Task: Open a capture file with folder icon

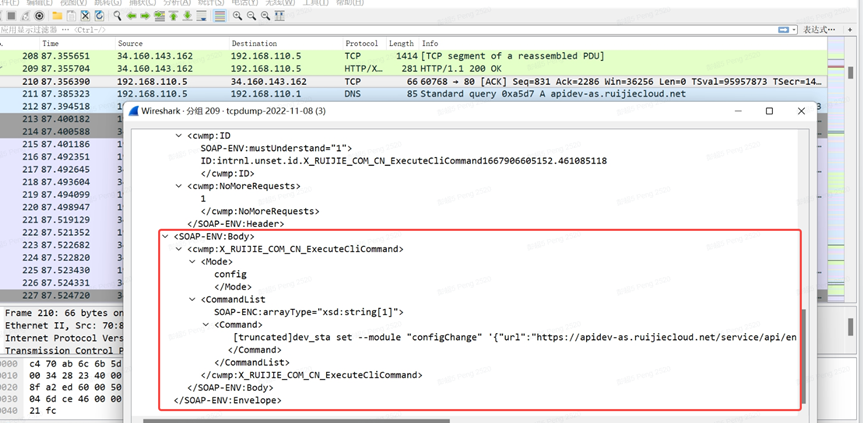Action: pos(57,16)
